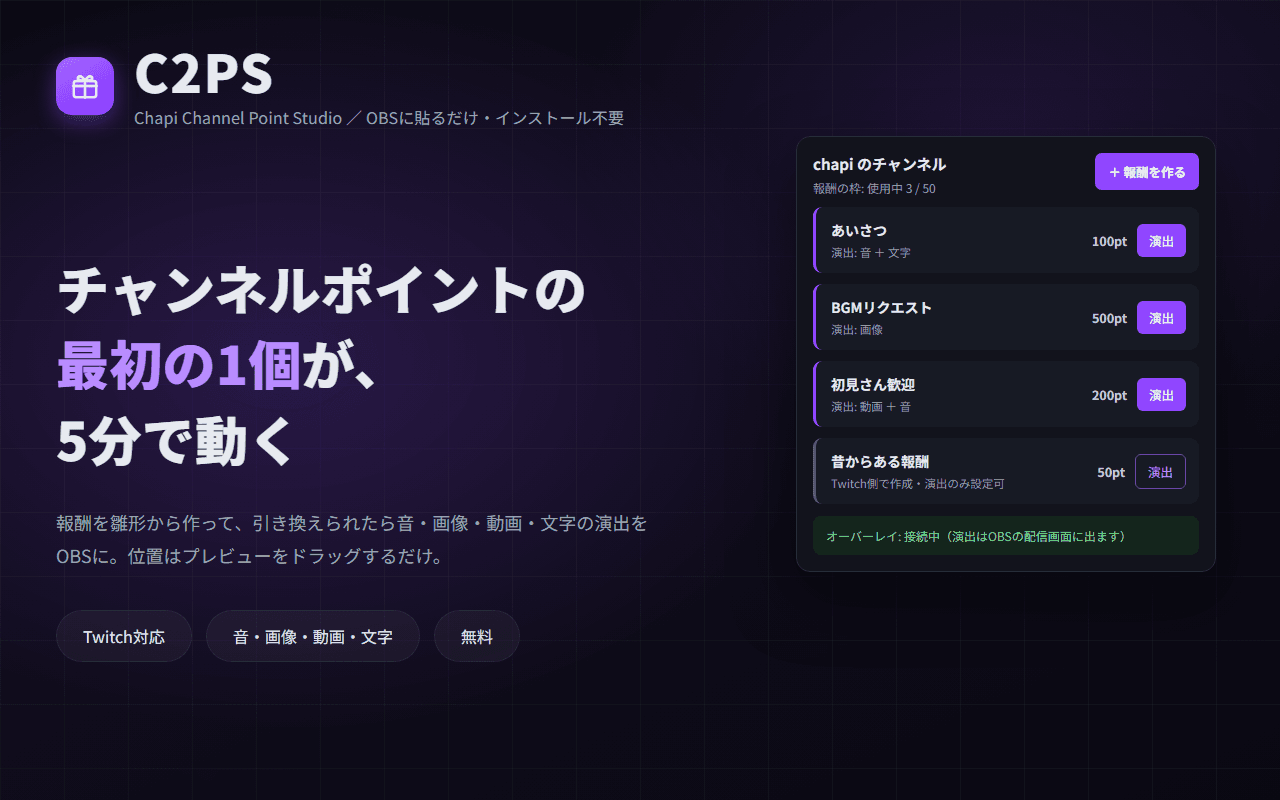Click the C2PS title text
The image size is (1280, 800).
point(204,73)
